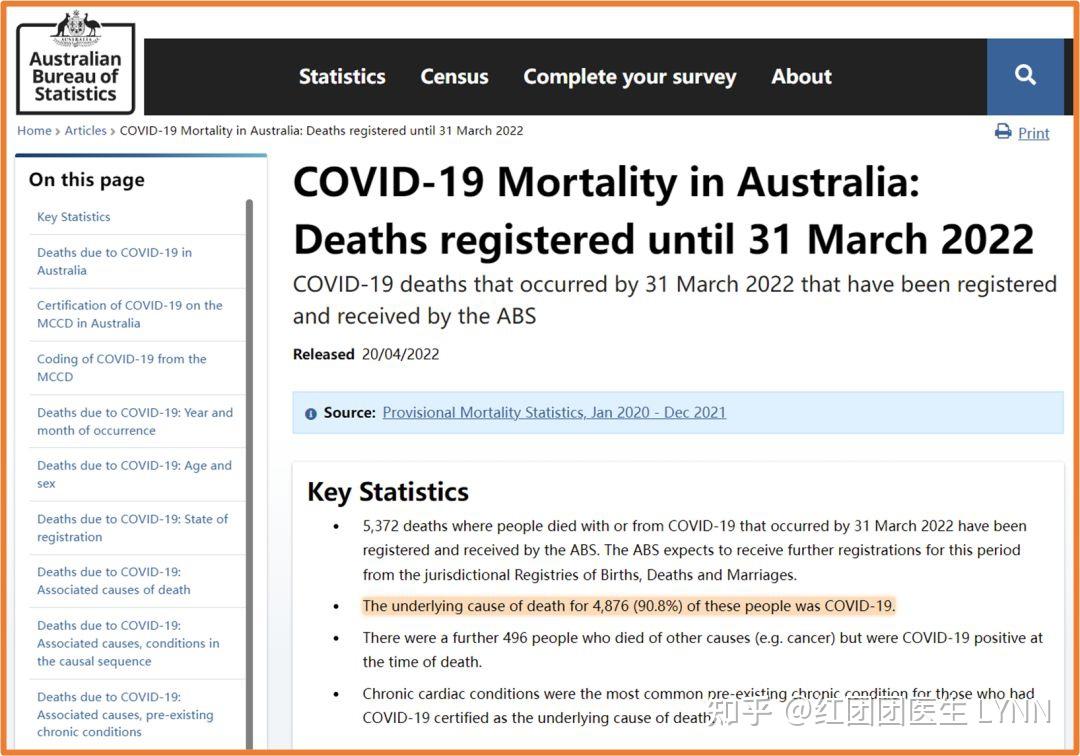
Task: Jump to Deaths due to COVID-19 in Australia
Action: (x=114, y=262)
